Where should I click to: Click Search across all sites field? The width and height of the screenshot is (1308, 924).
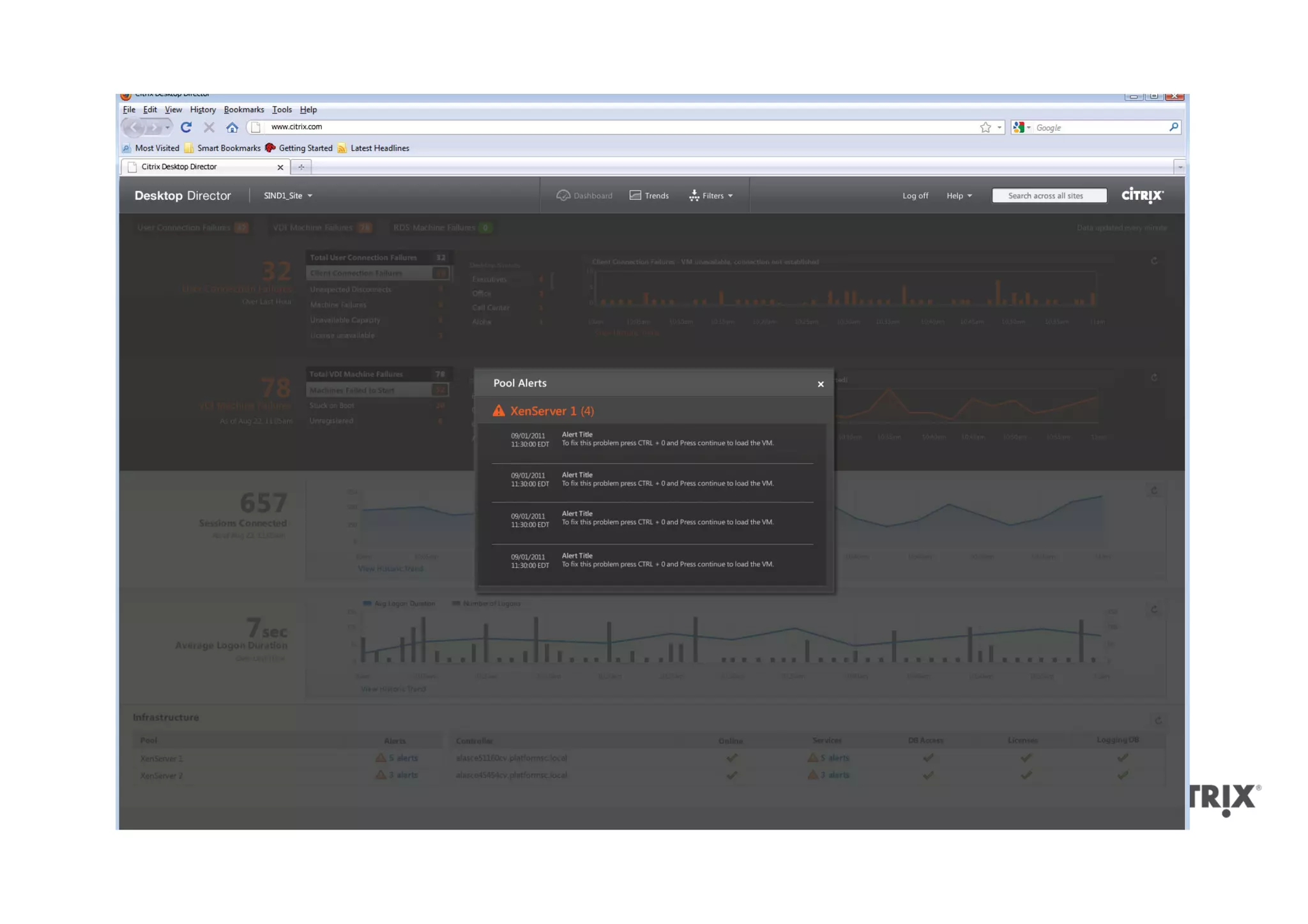tap(1049, 195)
